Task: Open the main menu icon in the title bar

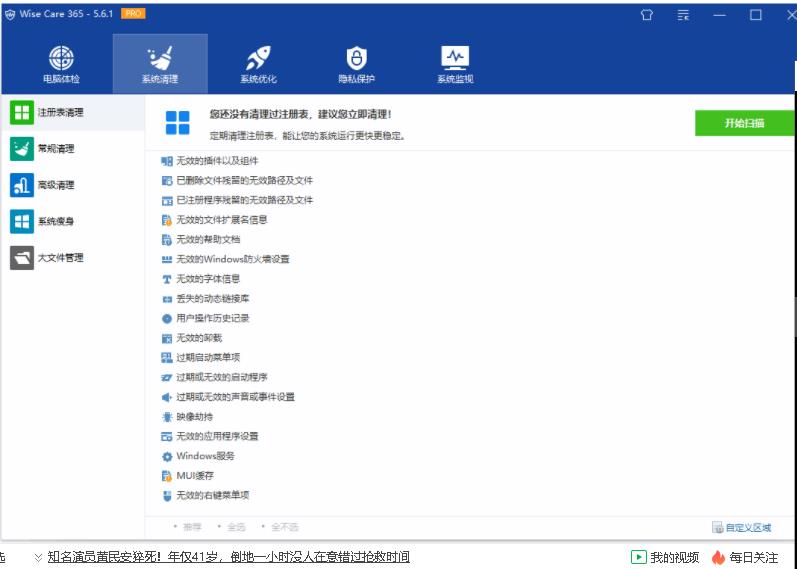Action: [683, 15]
